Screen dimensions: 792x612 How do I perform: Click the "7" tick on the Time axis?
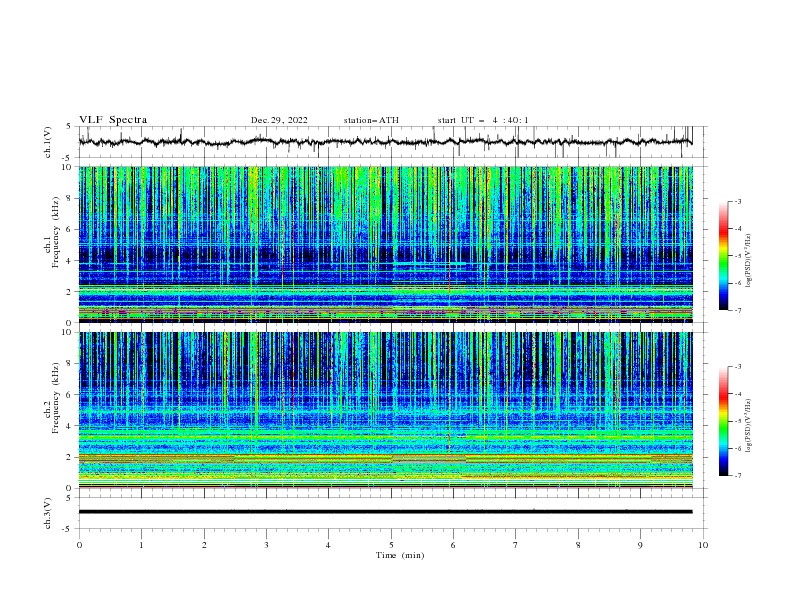pyautogui.click(x=516, y=545)
